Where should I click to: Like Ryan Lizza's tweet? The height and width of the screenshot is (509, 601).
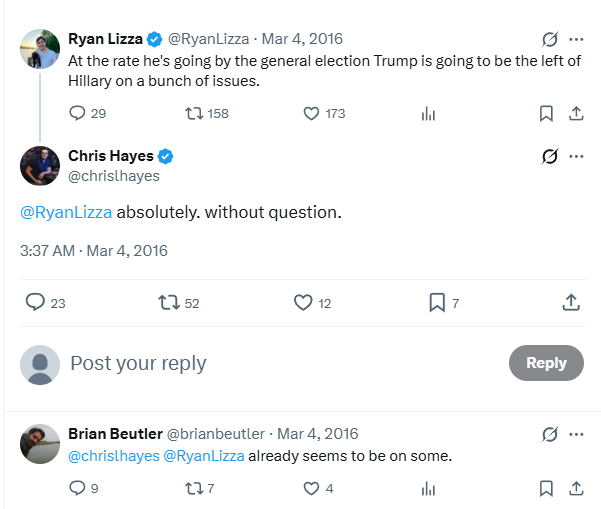tap(310, 113)
